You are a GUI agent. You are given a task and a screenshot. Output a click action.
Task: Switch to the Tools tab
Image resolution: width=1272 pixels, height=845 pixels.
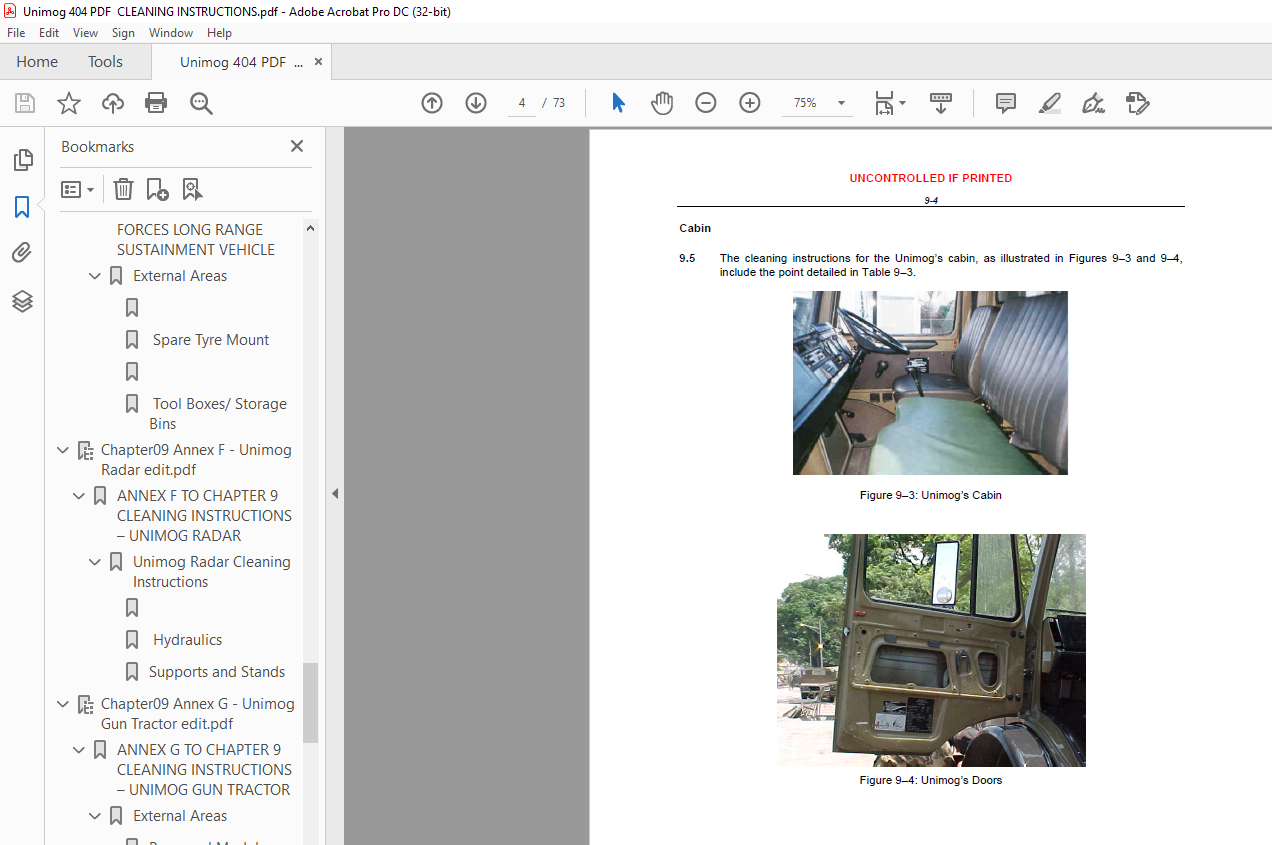105,62
